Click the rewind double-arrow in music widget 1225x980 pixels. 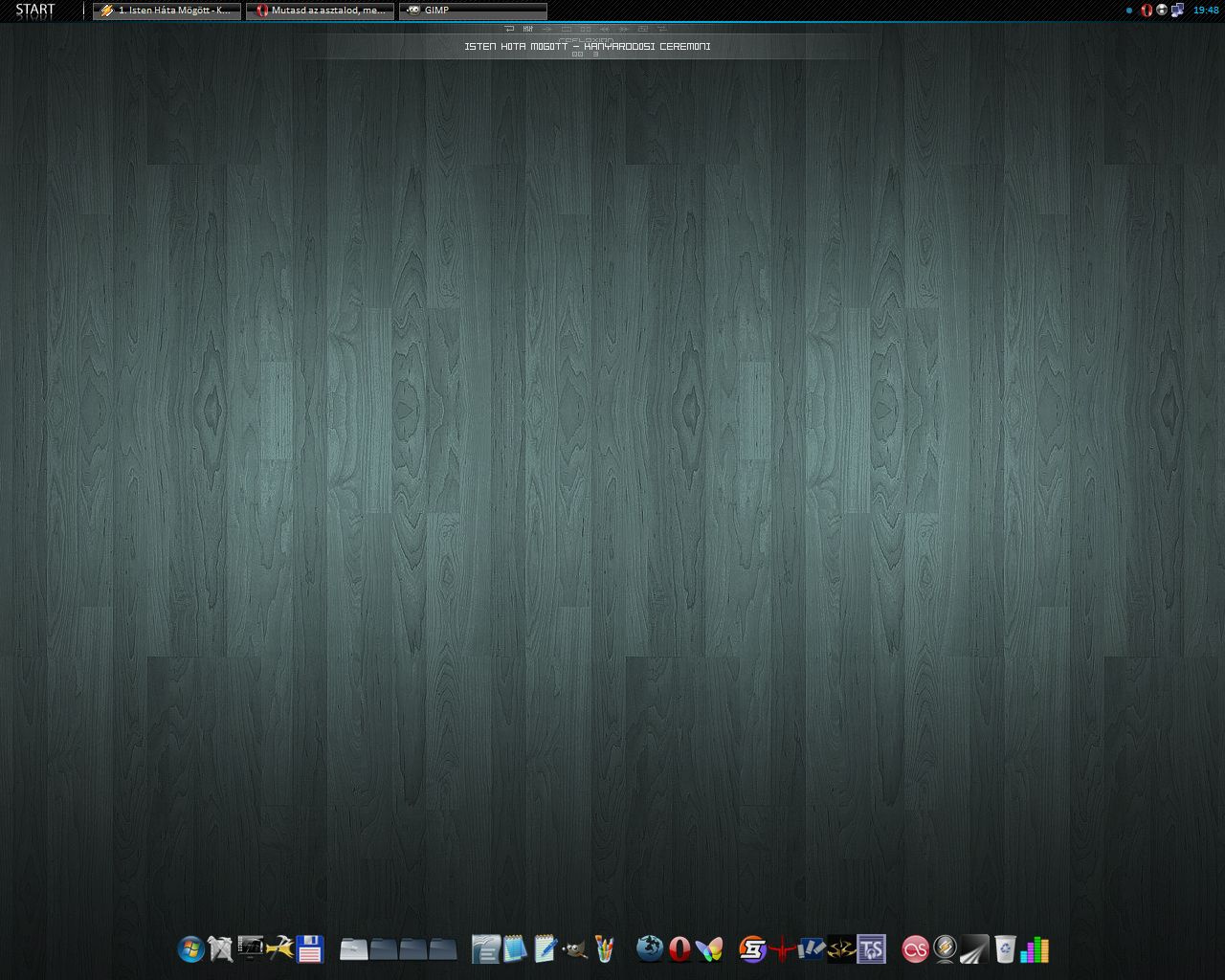[605, 29]
